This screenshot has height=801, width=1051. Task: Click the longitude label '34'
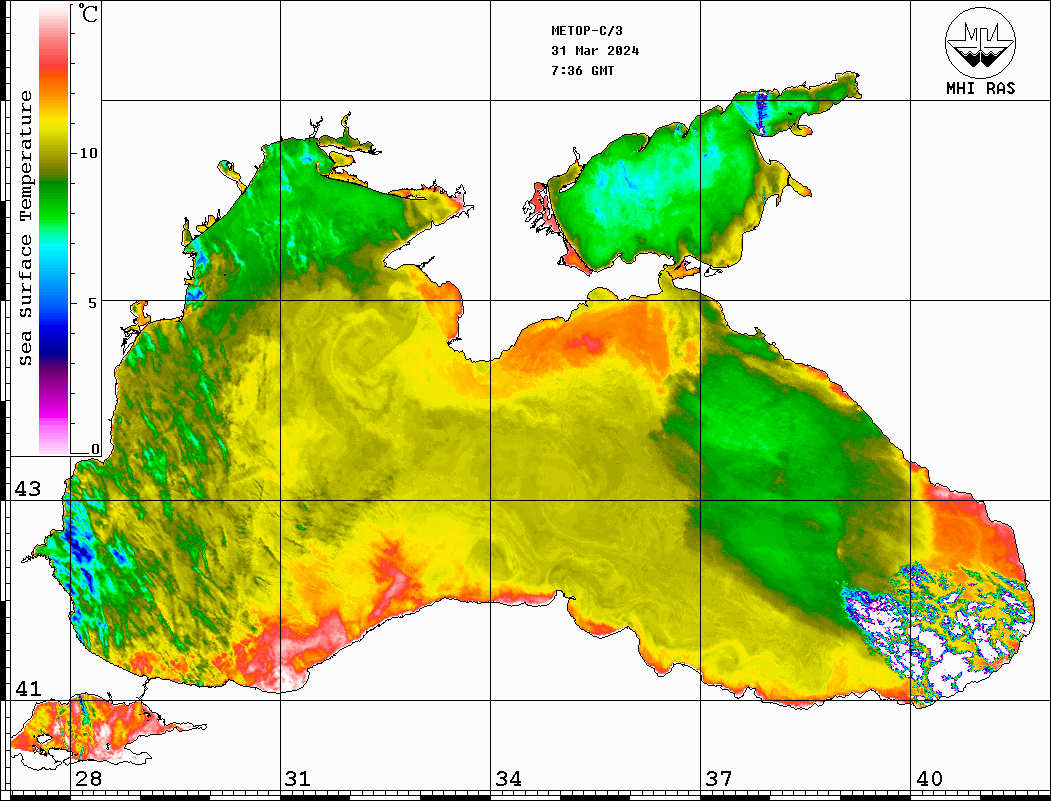click(x=508, y=778)
